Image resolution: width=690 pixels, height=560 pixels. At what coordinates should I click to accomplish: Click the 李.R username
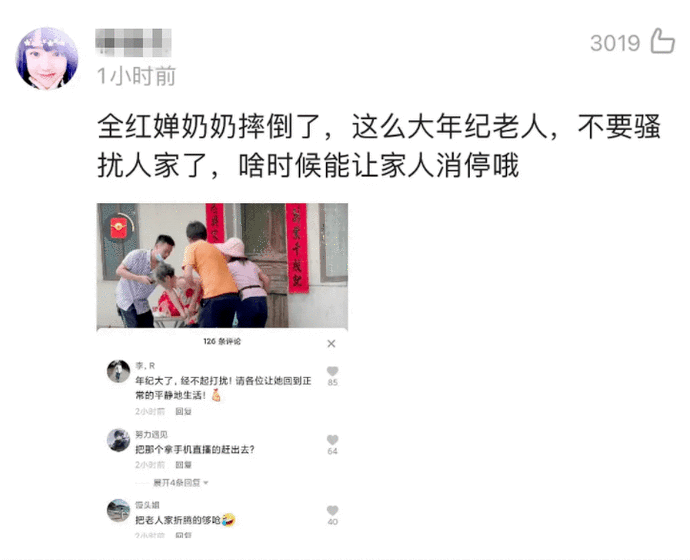(x=145, y=366)
